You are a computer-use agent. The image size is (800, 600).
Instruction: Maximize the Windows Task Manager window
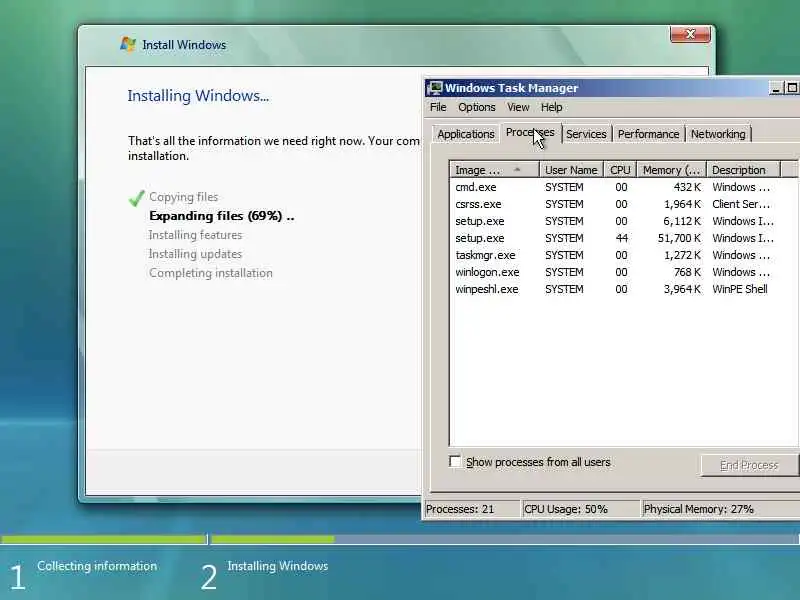[791, 88]
